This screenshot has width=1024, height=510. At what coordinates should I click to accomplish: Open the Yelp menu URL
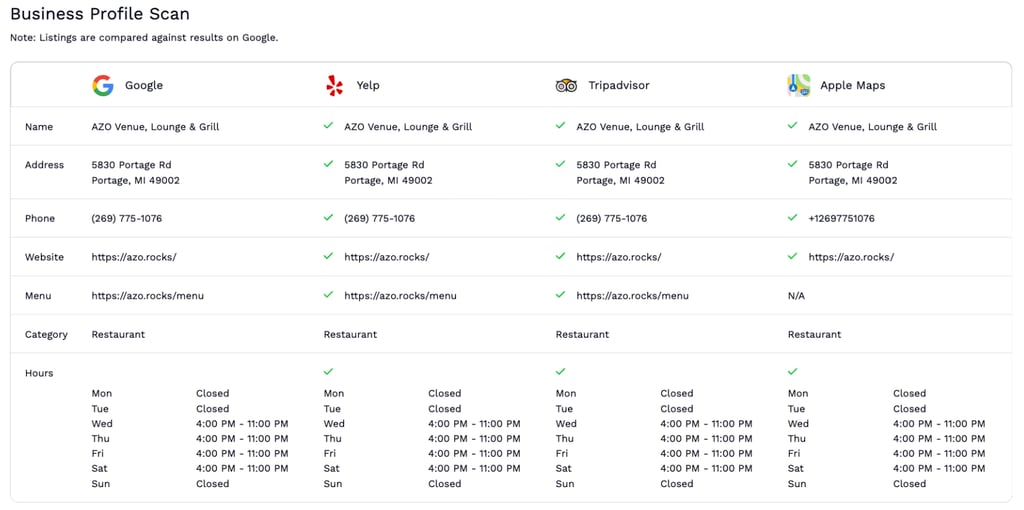[400, 296]
